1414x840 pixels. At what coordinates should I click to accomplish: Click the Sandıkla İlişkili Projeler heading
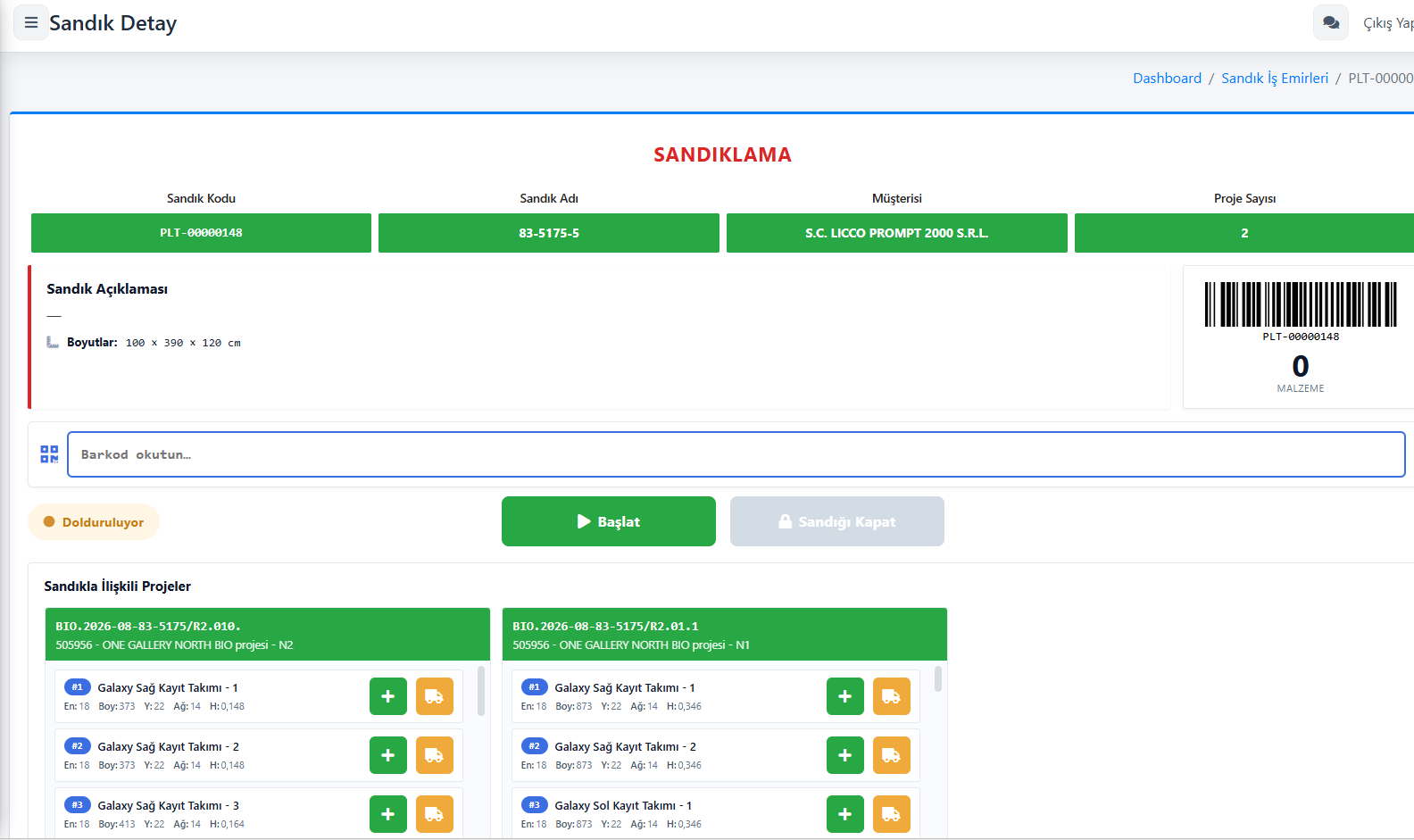point(118,586)
